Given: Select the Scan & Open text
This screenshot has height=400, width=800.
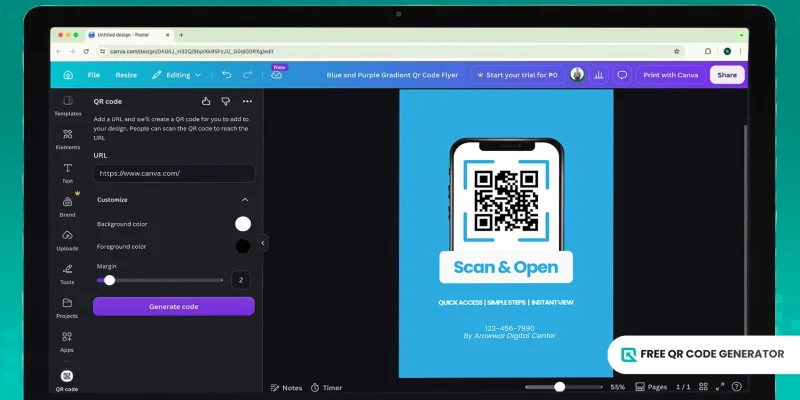Looking at the screenshot, I should [506, 267].
